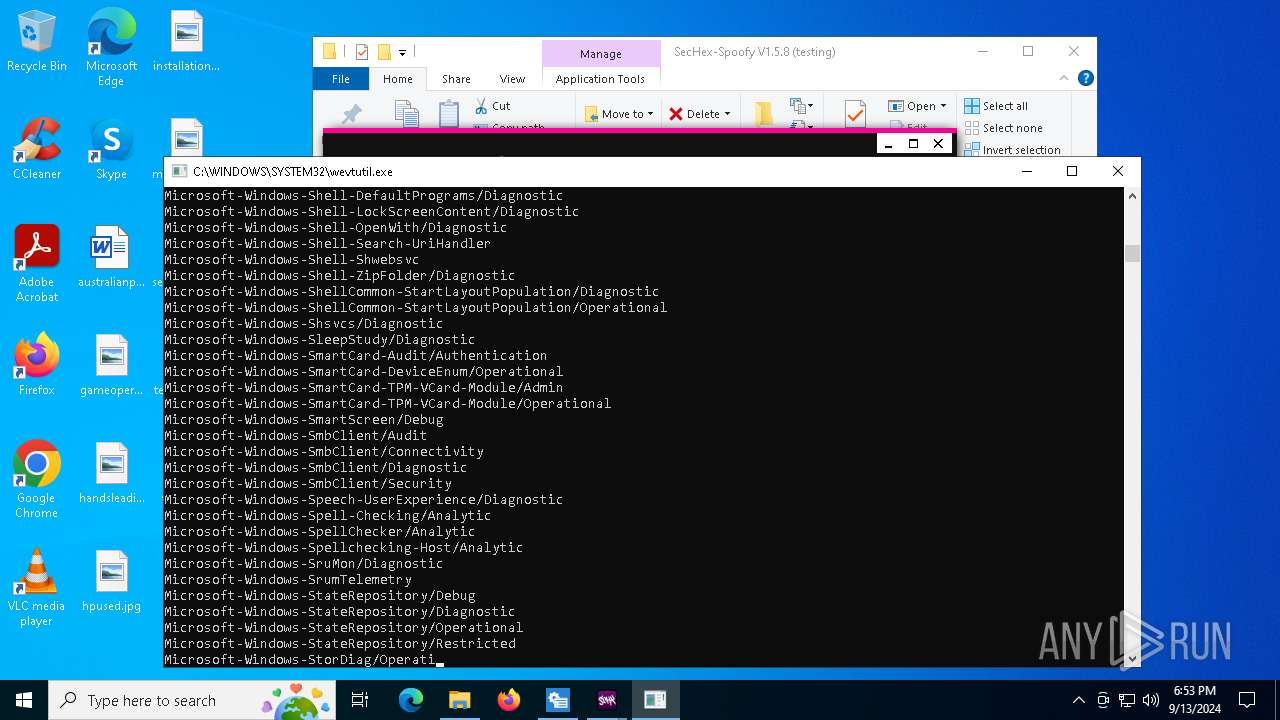Click the console scrollbar down arrow
This screenshot has height=720, width=1280.
pos(1132,658)
